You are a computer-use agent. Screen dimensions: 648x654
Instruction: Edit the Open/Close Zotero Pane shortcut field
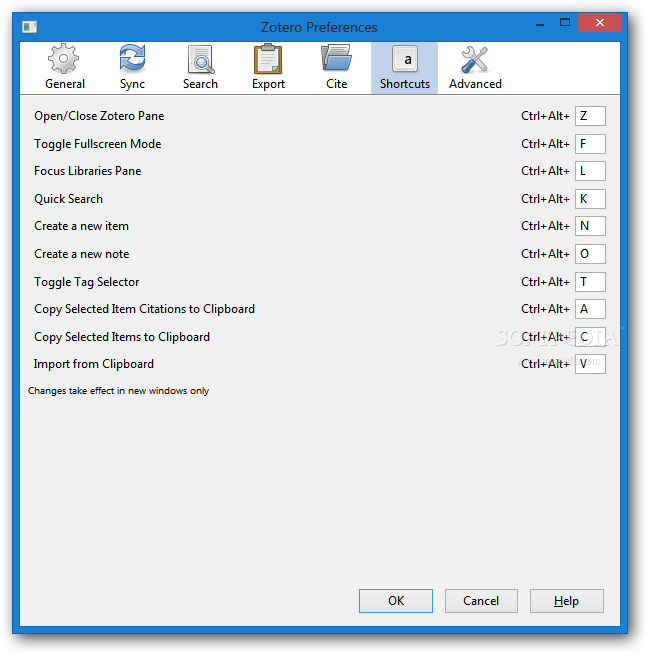coord(590,116)
